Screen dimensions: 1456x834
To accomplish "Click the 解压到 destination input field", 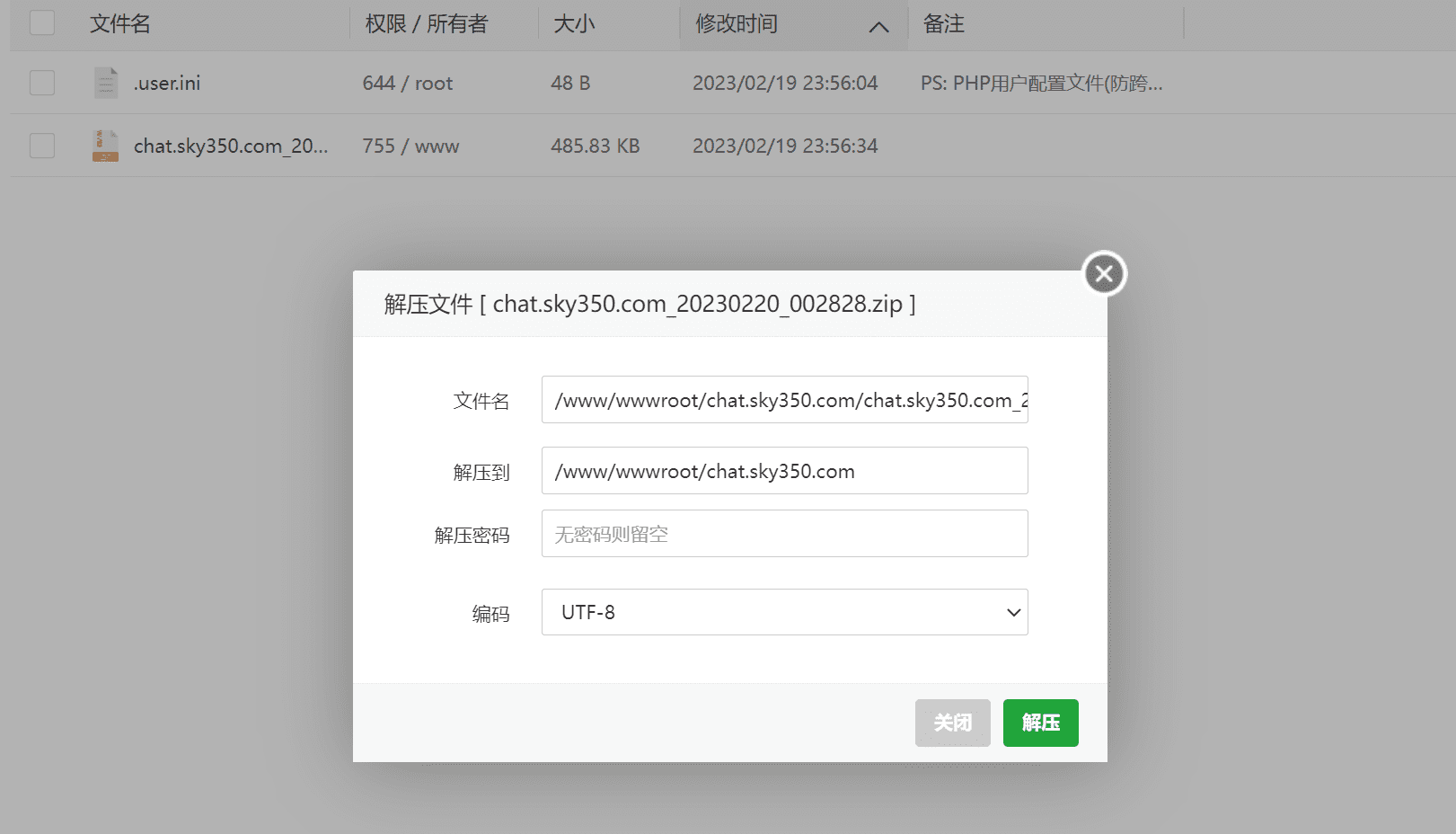I will pos(784,471).
